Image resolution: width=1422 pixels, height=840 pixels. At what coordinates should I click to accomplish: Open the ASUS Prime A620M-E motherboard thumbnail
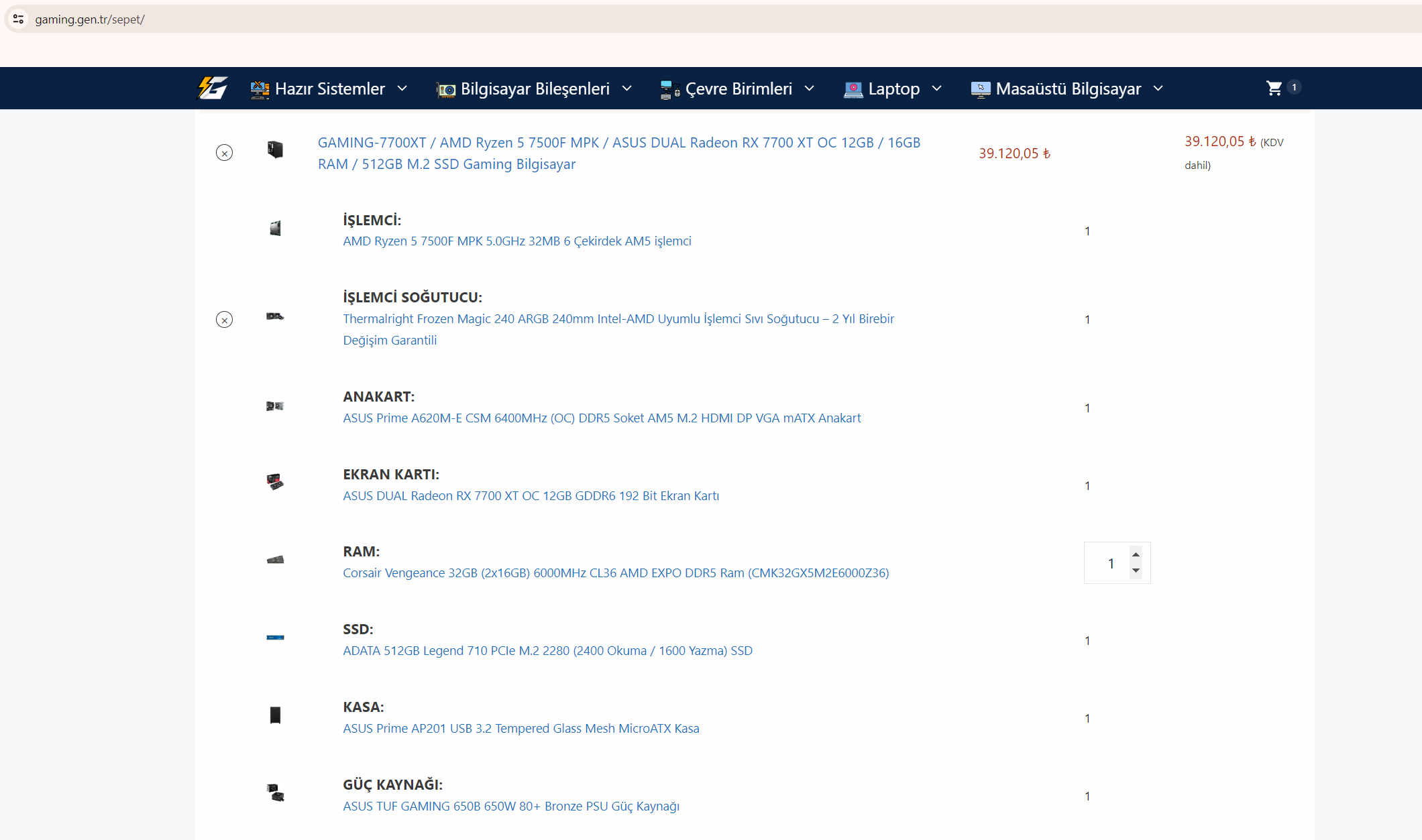(275, 406)
